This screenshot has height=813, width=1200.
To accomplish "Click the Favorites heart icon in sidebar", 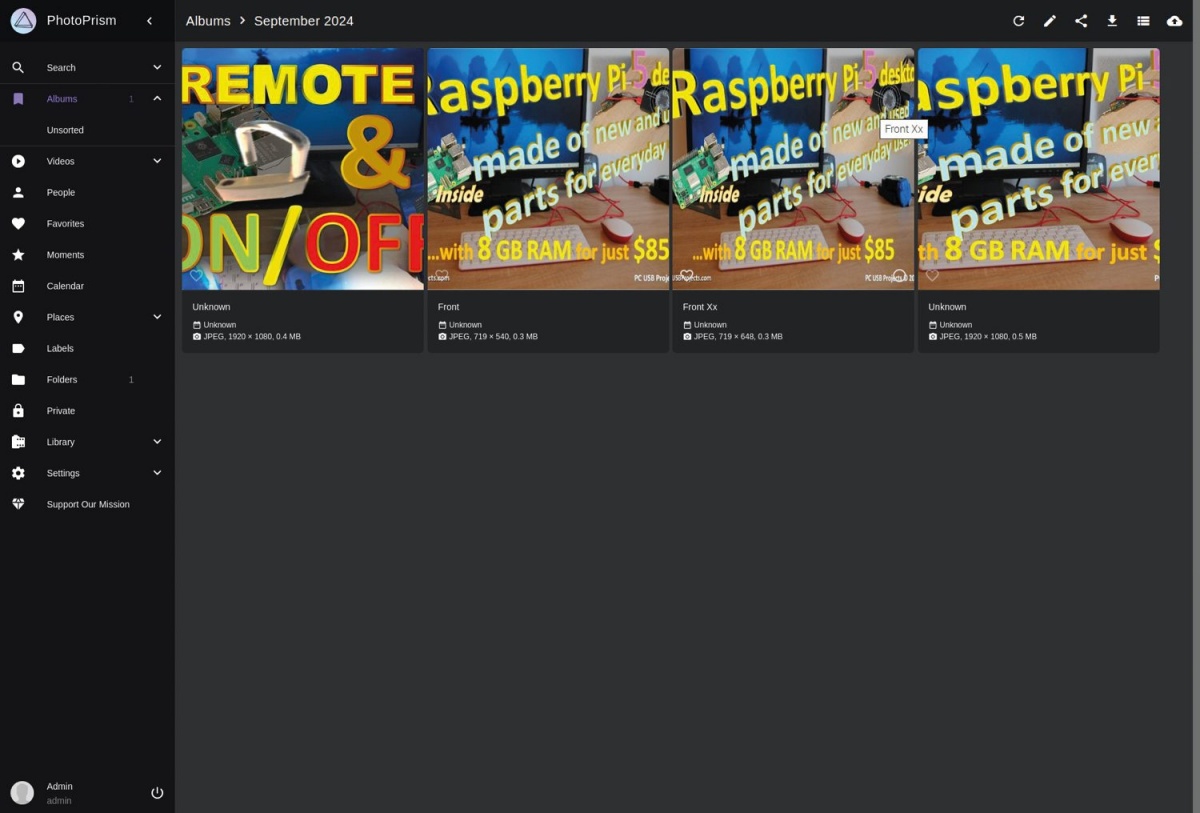I will 18,224.
